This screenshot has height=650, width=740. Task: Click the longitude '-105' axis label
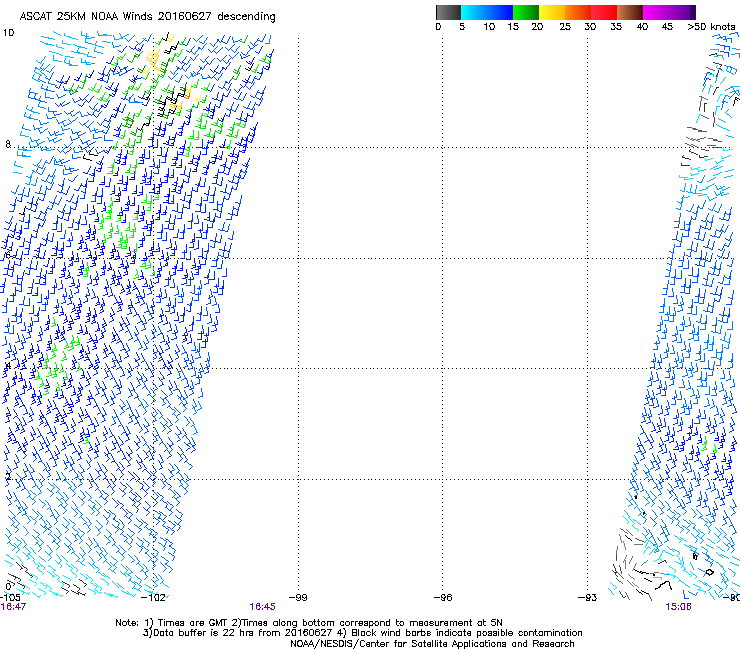9,598
